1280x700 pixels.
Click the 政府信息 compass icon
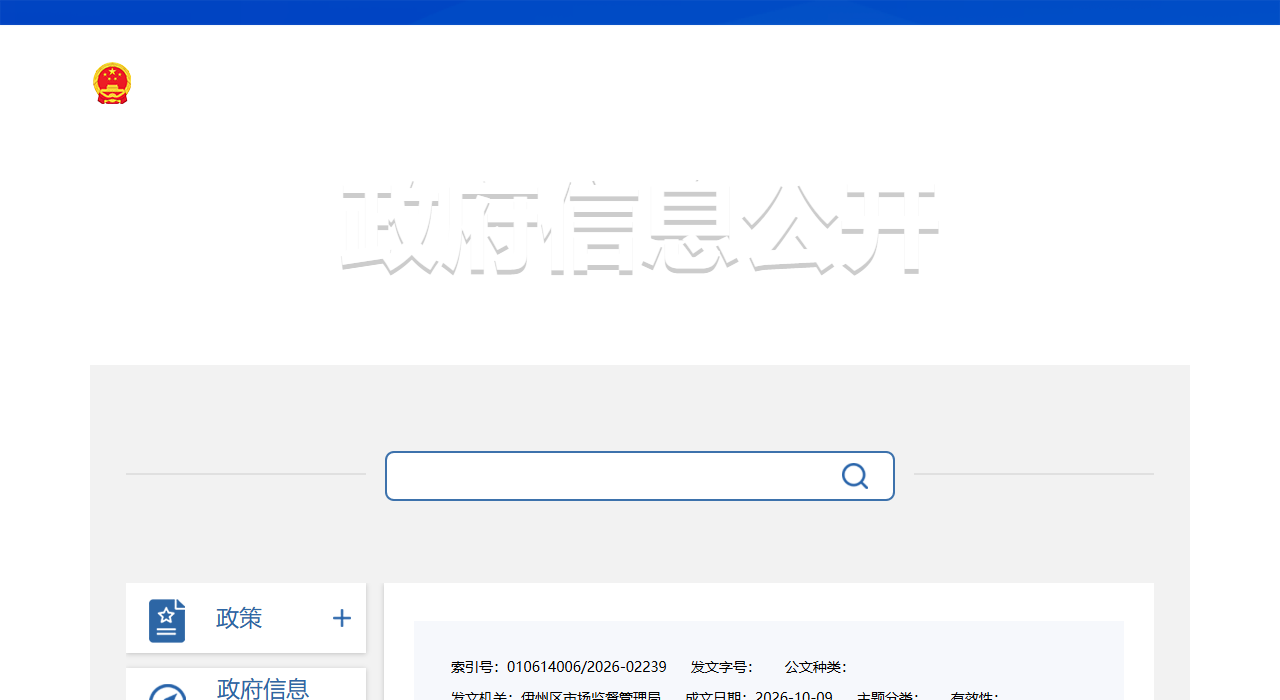(167, 692)
